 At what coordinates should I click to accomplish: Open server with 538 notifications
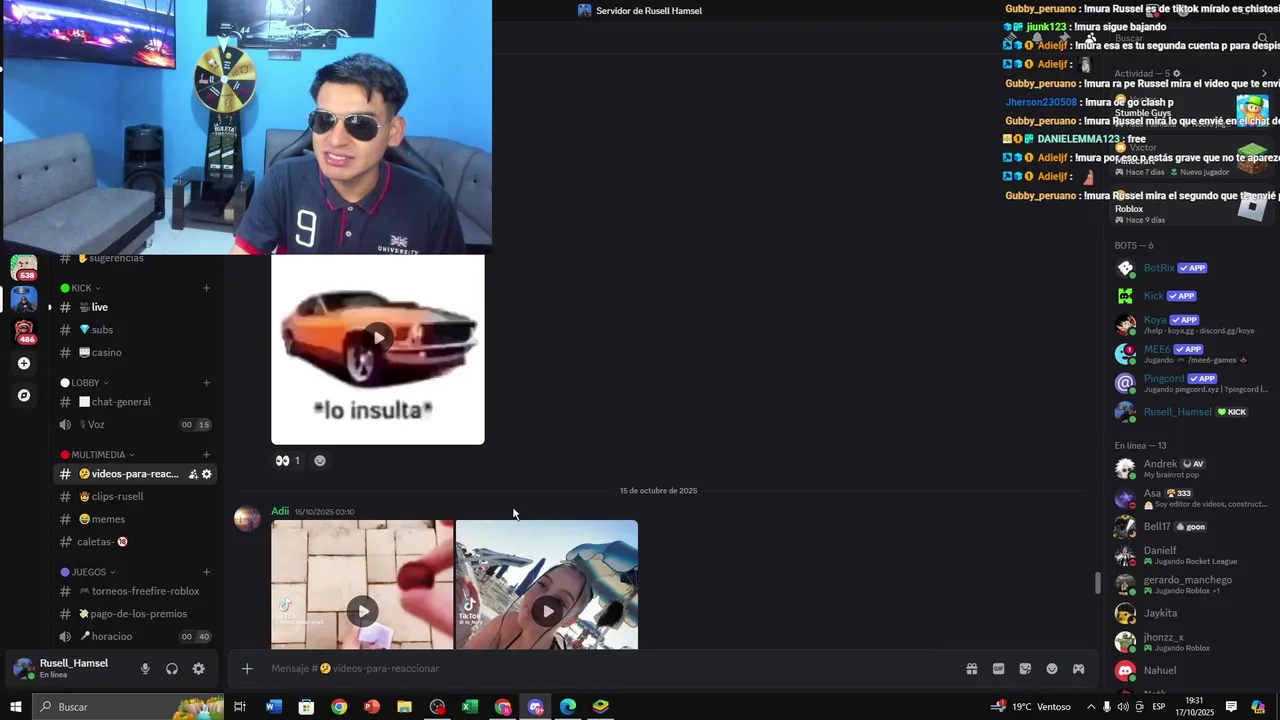(24, 268)
